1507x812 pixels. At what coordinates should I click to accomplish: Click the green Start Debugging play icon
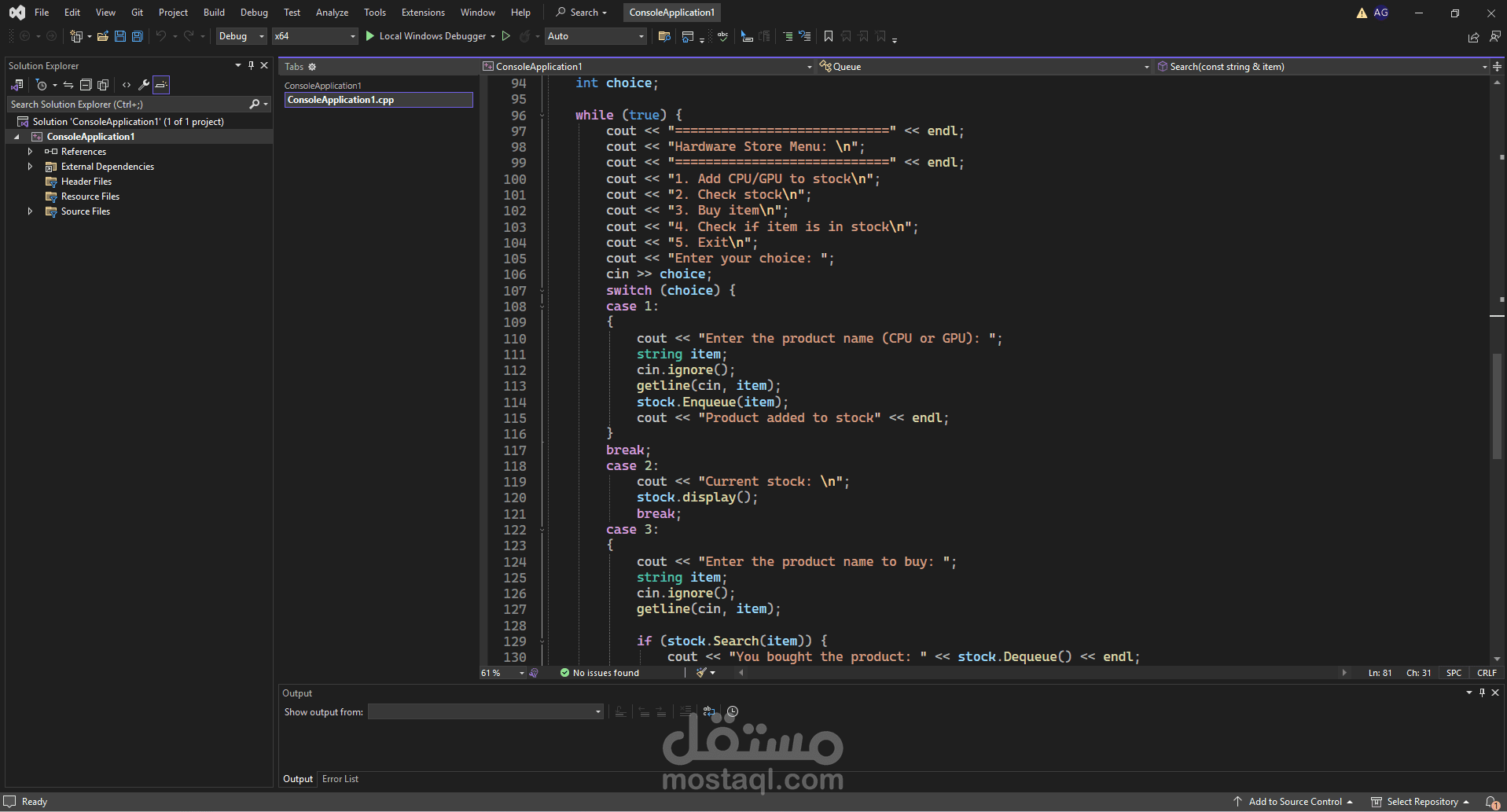point(369,36)
